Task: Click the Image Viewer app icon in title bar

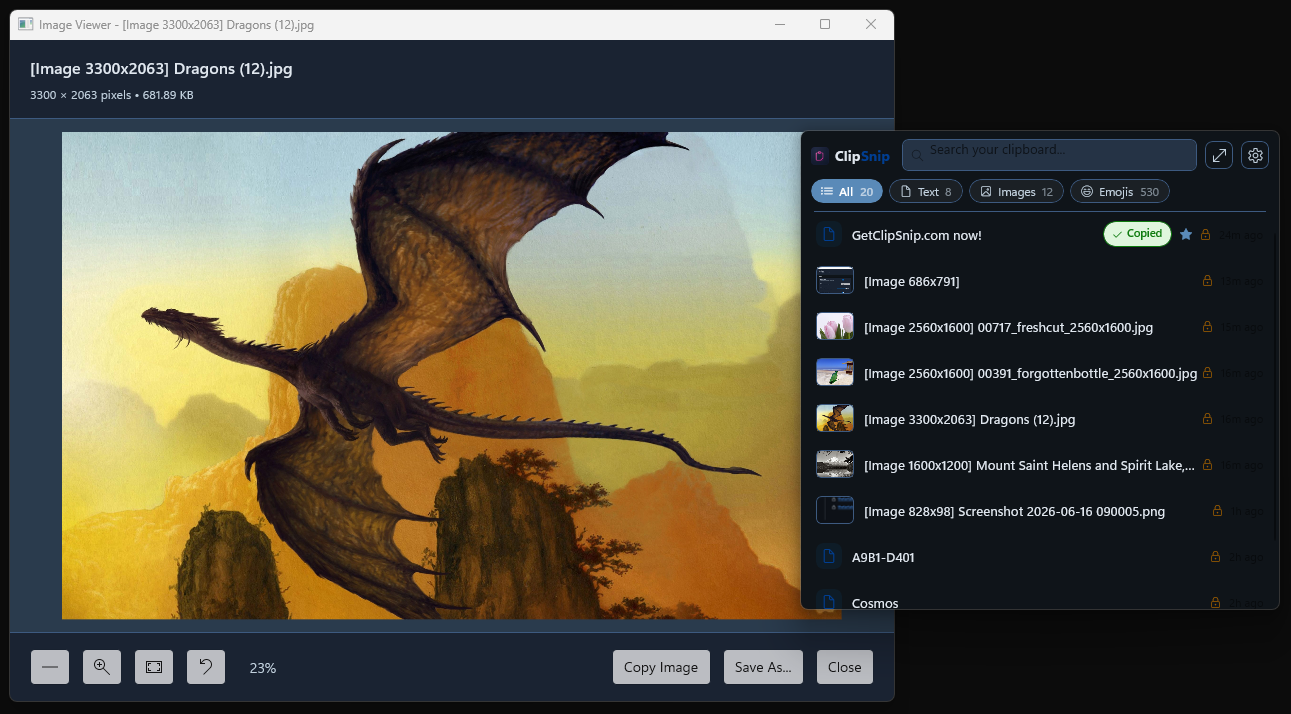Action: tap(26, 24)
